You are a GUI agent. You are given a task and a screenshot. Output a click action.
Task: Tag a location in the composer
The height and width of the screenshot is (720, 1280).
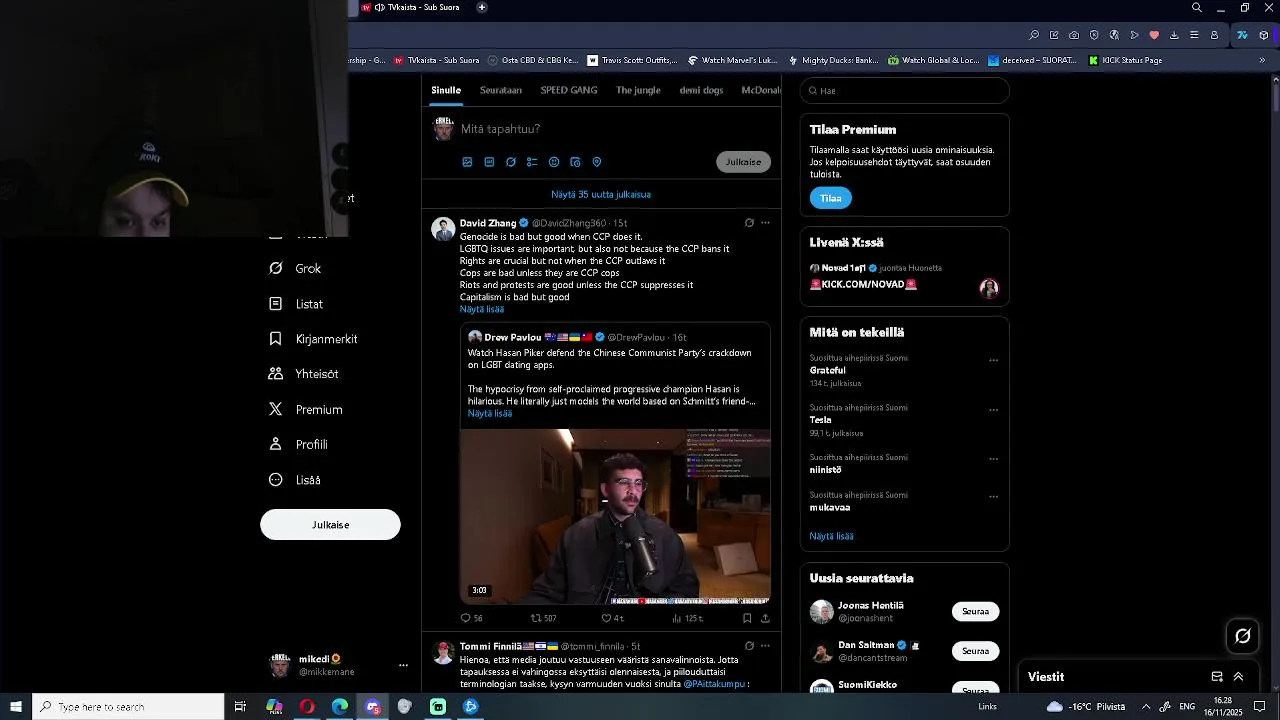point(597,162)
